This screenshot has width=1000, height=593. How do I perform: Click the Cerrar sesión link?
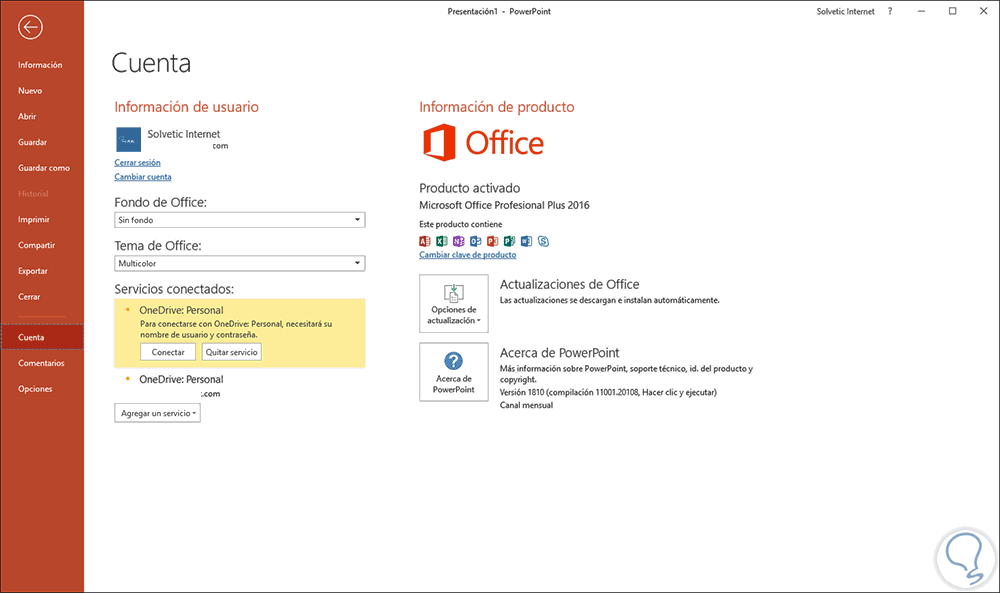pyautogui.click(x=138, y=162)
